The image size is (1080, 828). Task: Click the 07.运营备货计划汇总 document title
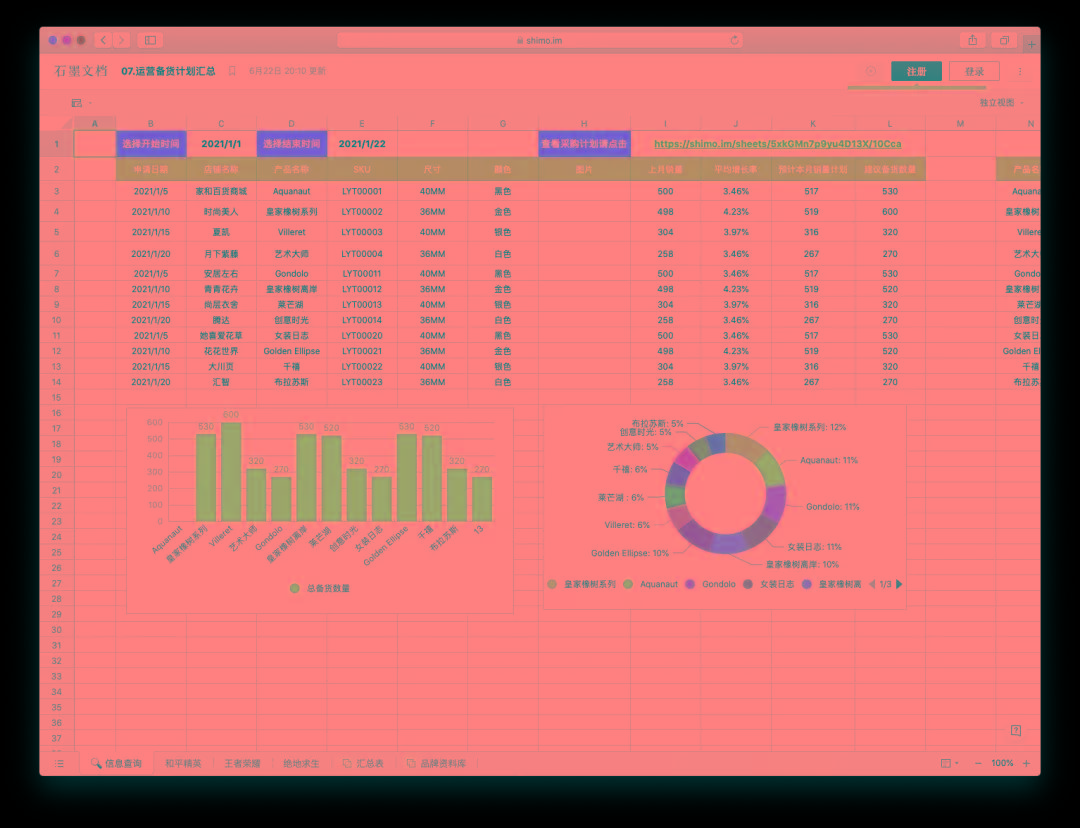pos(168,71)
